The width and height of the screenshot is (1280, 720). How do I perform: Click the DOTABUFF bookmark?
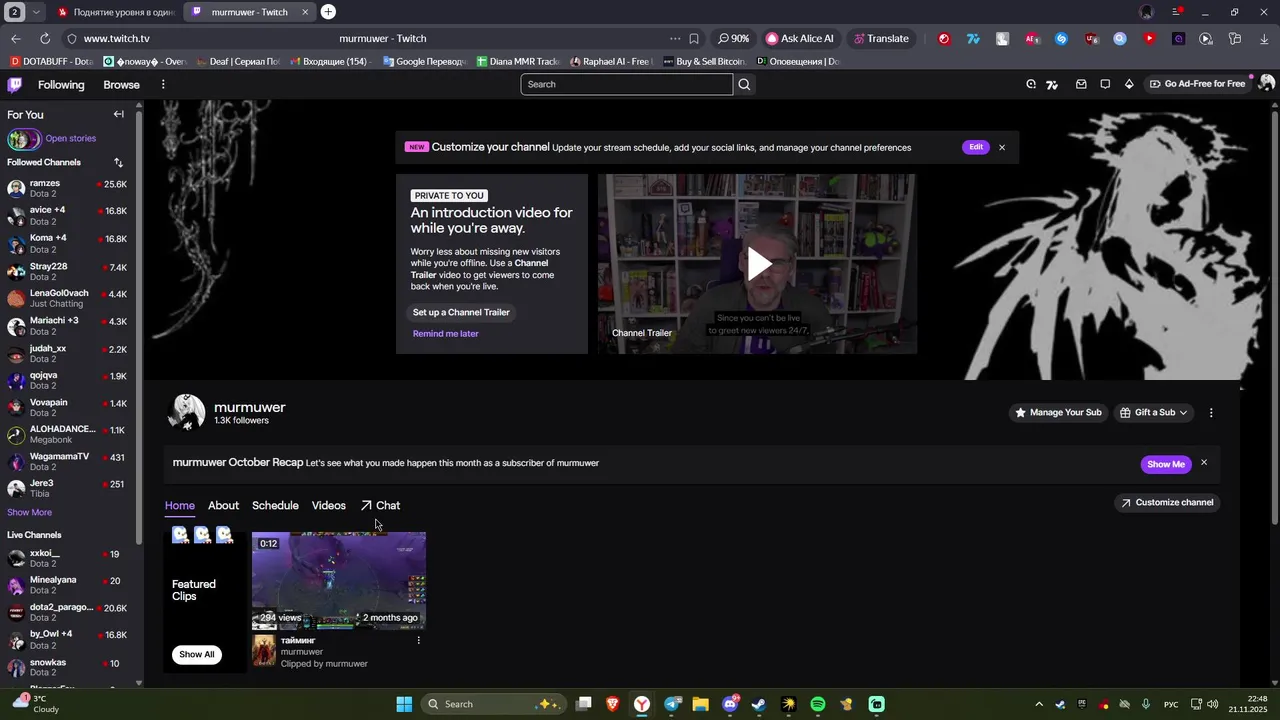(x=50, y=62)
